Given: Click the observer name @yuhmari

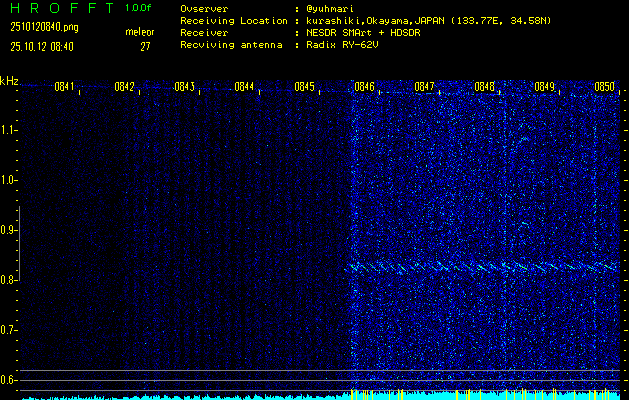Looking at the screenshot, I should 329,8.
